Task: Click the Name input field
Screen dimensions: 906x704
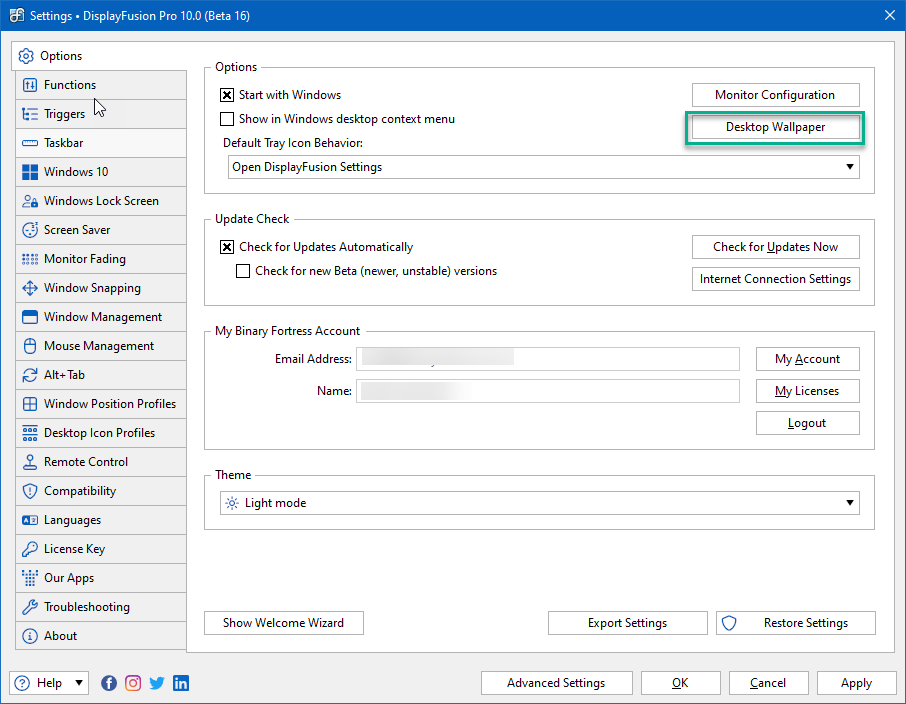Action: coord(548,391)
